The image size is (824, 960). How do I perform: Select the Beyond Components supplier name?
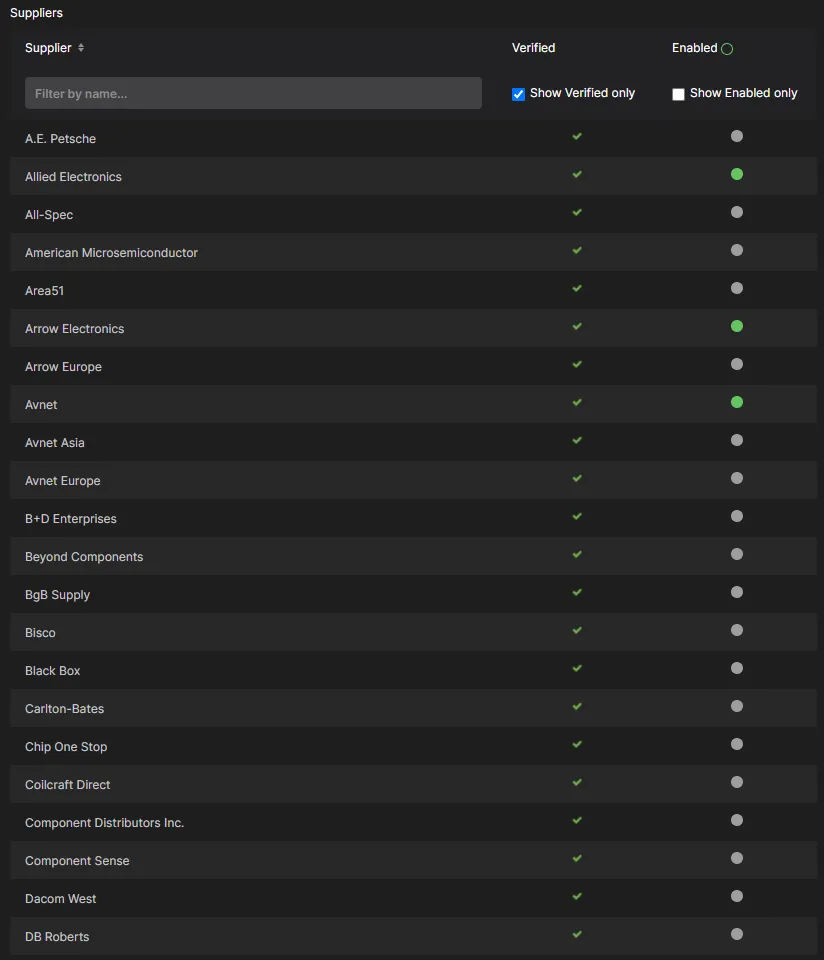pyautogui.click(x=84, y=556)
